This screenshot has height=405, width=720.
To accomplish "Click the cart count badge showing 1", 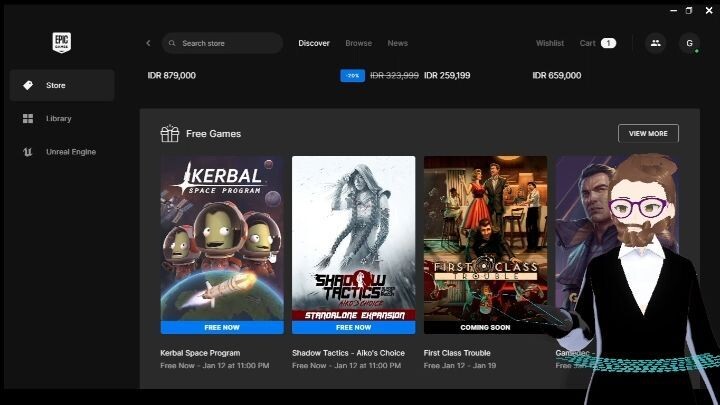I will (608, 43).
